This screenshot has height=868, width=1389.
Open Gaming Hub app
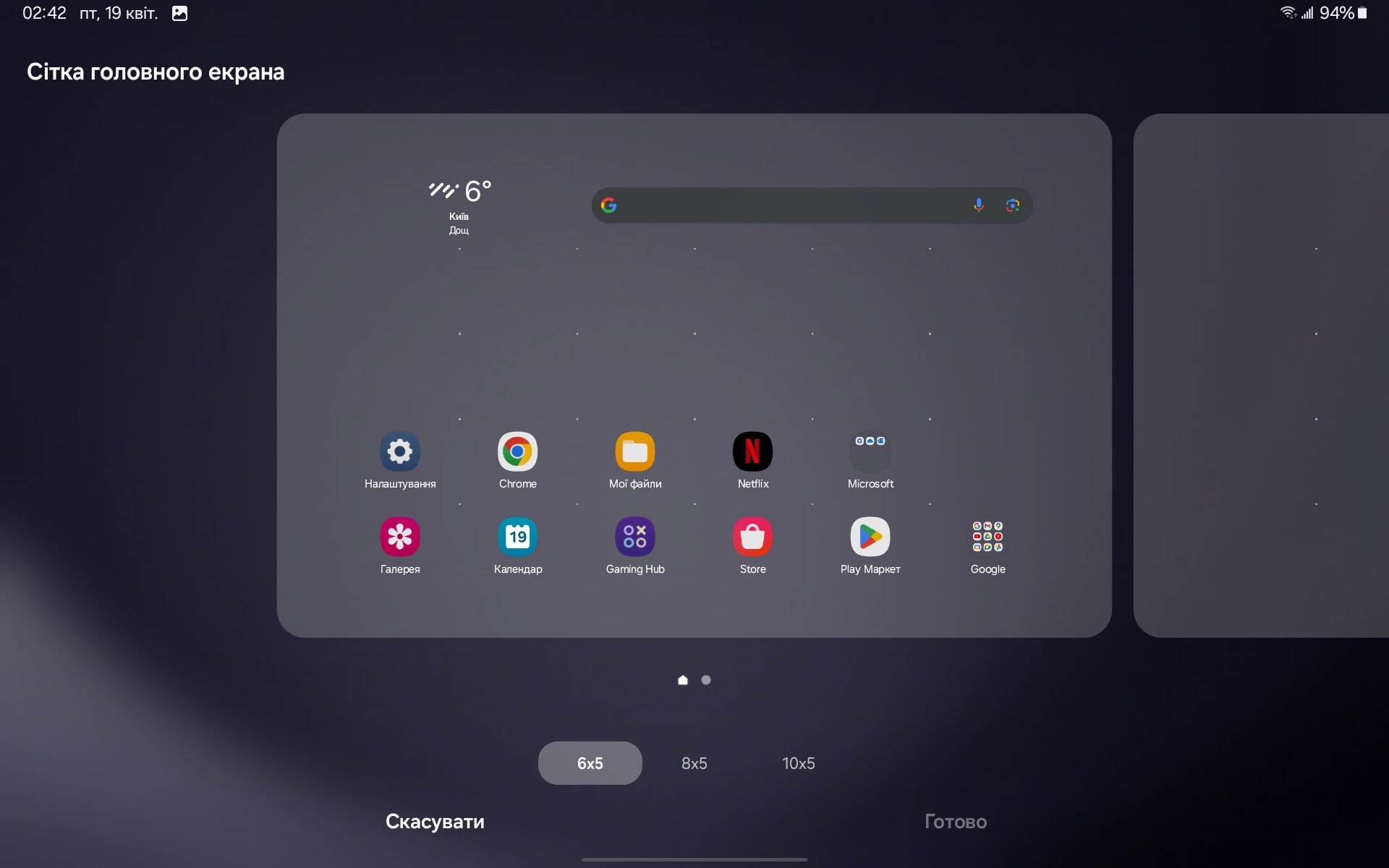click(635, 537)
